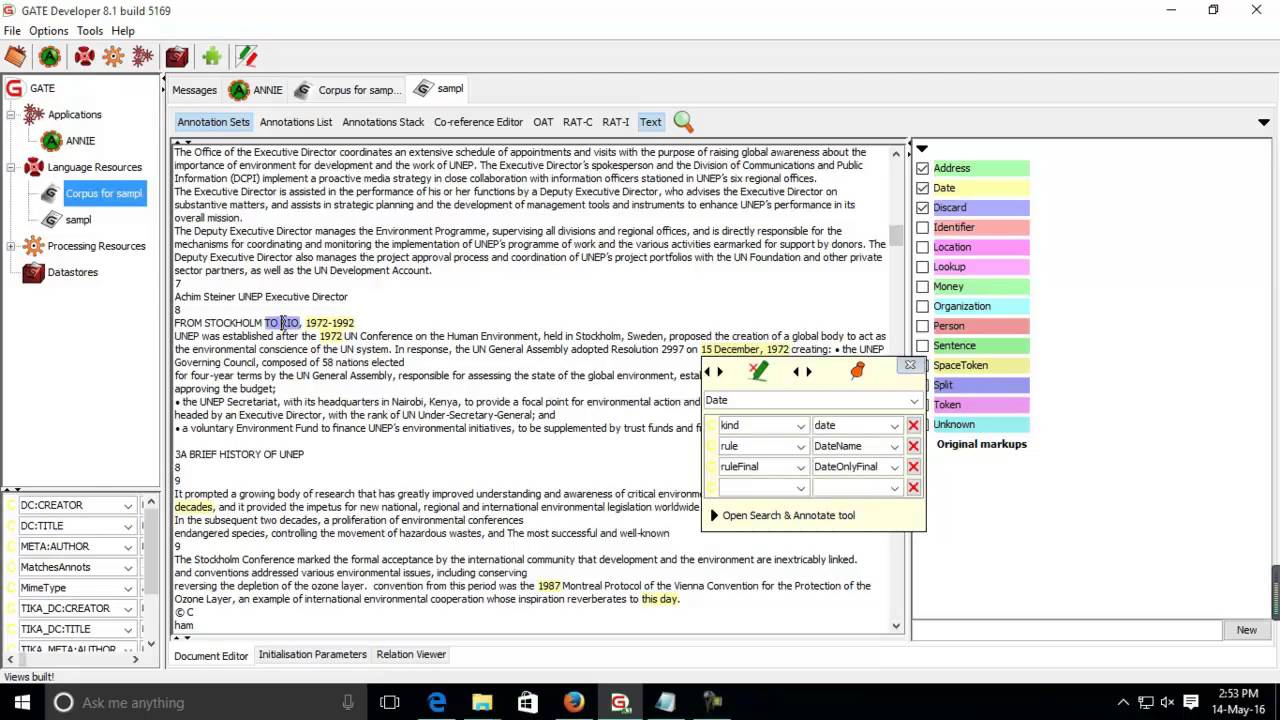
Task: Click the Co-reference Editor button
Action: (478, 122)
